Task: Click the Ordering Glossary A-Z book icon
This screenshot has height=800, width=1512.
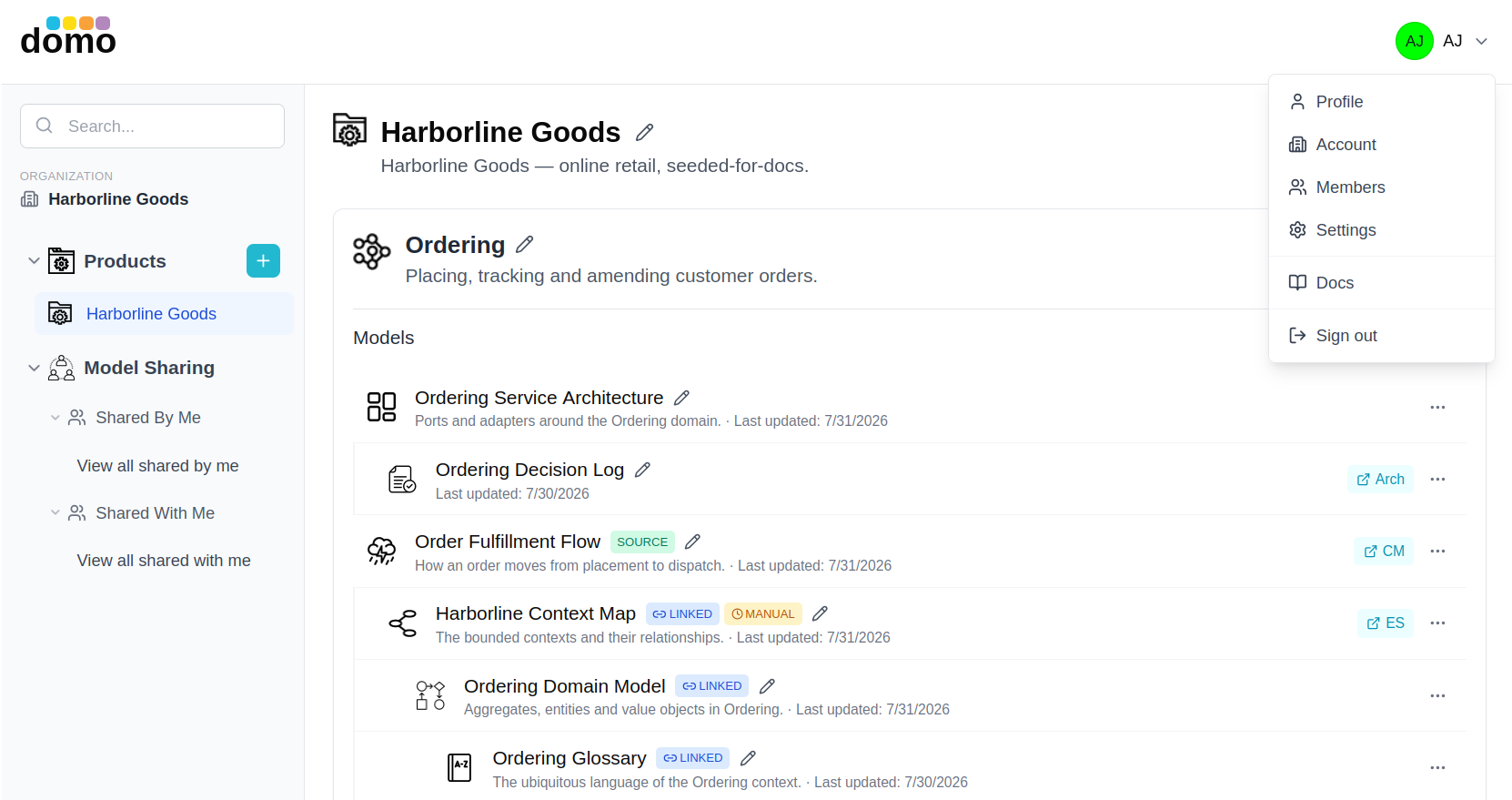Action: 459,767
